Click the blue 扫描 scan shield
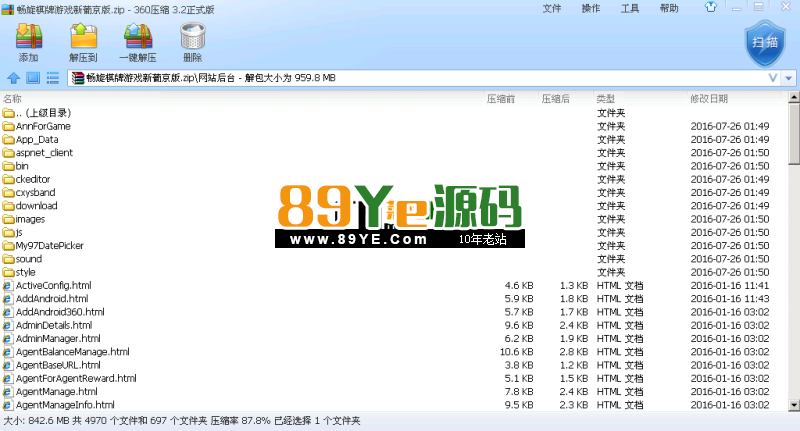 click(x=765, y=43)
